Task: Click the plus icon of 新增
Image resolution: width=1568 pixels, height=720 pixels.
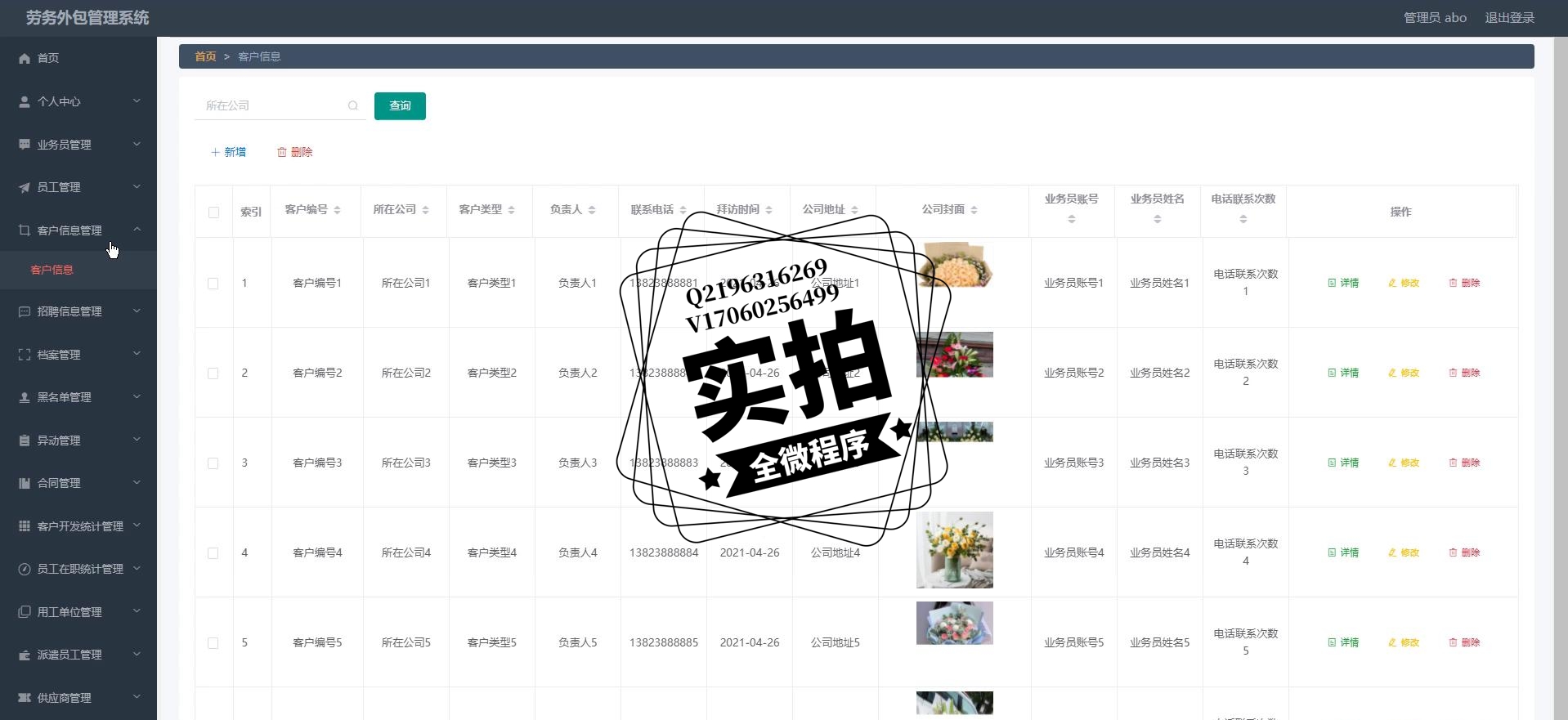Action: click(215, 152)
